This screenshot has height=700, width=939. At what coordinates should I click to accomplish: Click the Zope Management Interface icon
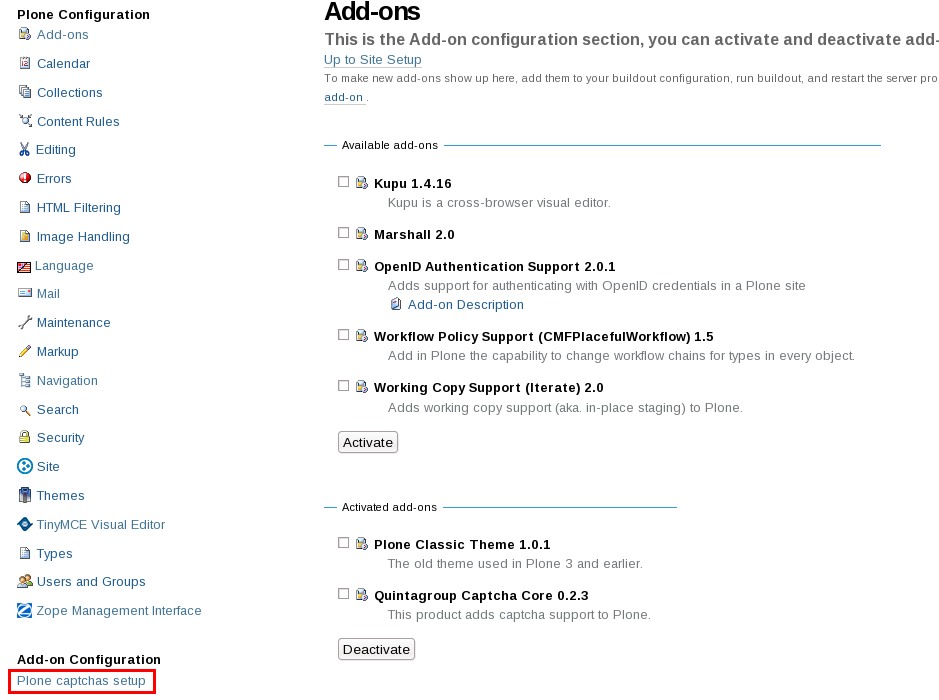[25, 610]
